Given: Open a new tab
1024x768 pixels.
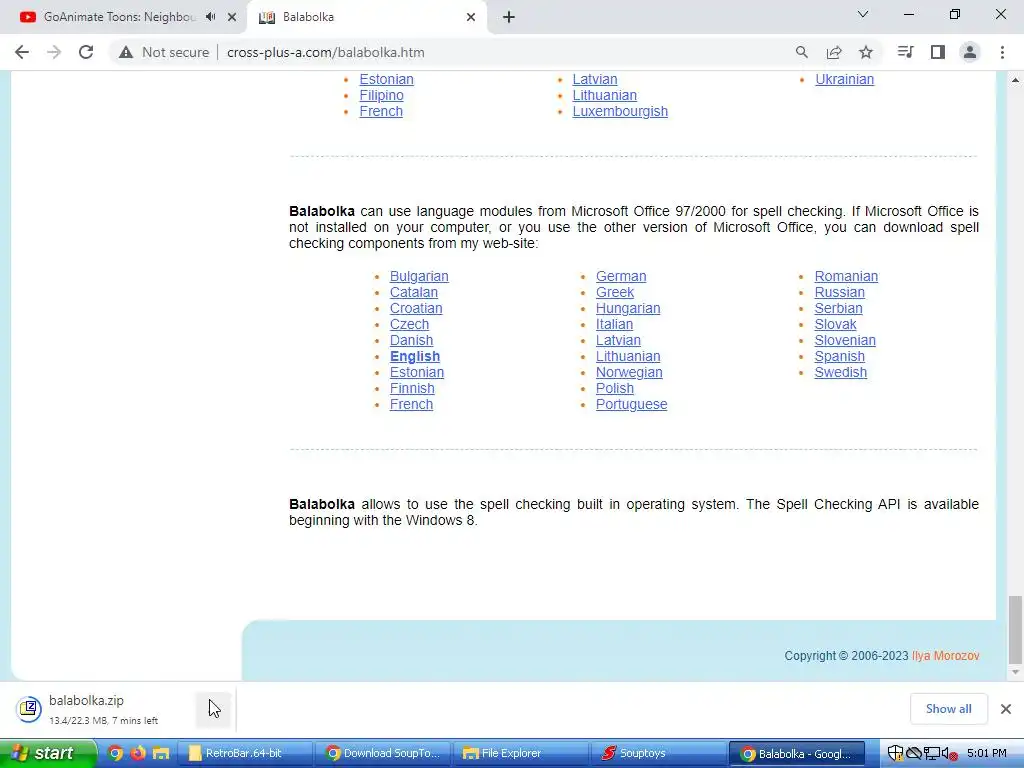Looking at the screenshot, I should click(x=509, y=17).
